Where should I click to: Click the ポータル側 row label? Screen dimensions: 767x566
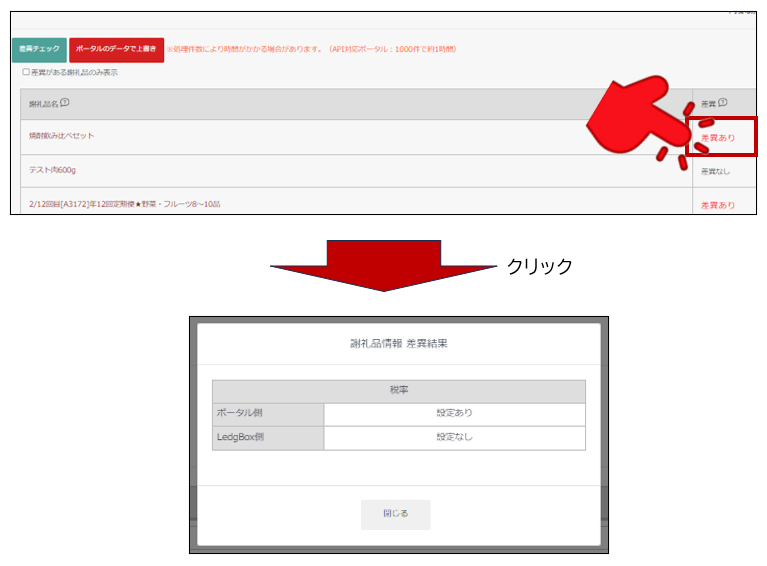(240, 414)
